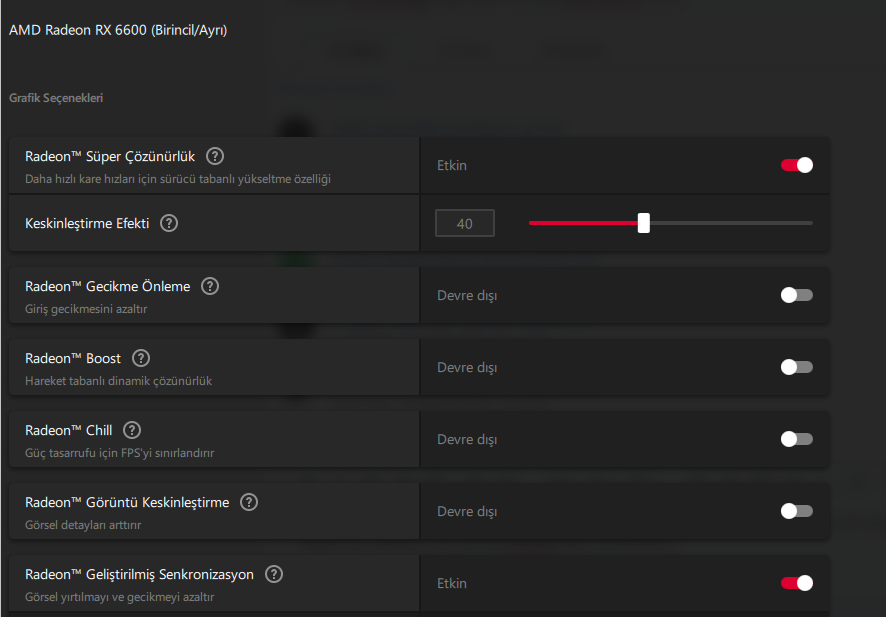This screenshot has width=886, height=617.
Task: Show help for Radeon Gecikme Önleme
Action: (x=210, y=286)
